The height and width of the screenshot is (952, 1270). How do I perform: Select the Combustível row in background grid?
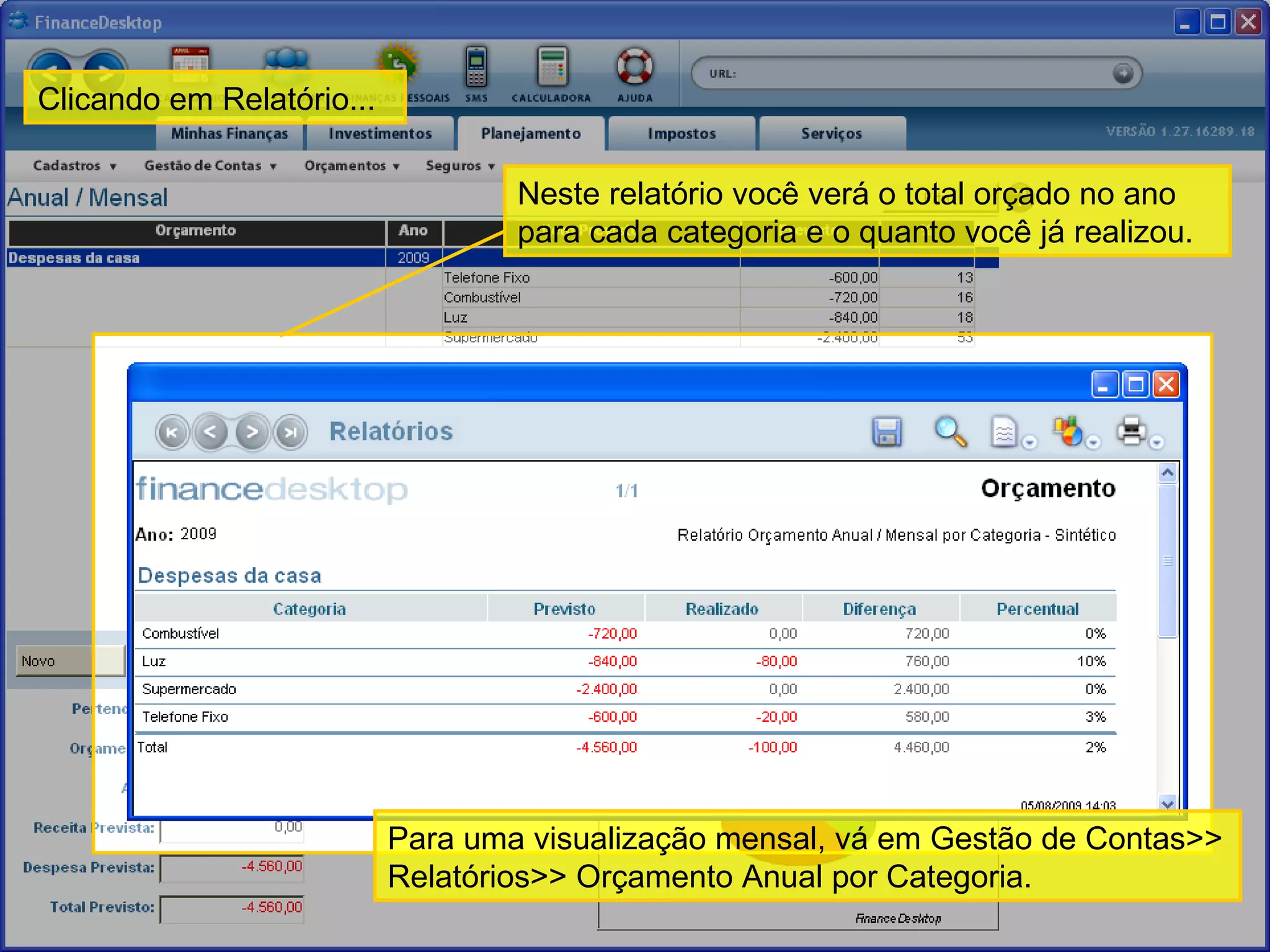[708, 297]
